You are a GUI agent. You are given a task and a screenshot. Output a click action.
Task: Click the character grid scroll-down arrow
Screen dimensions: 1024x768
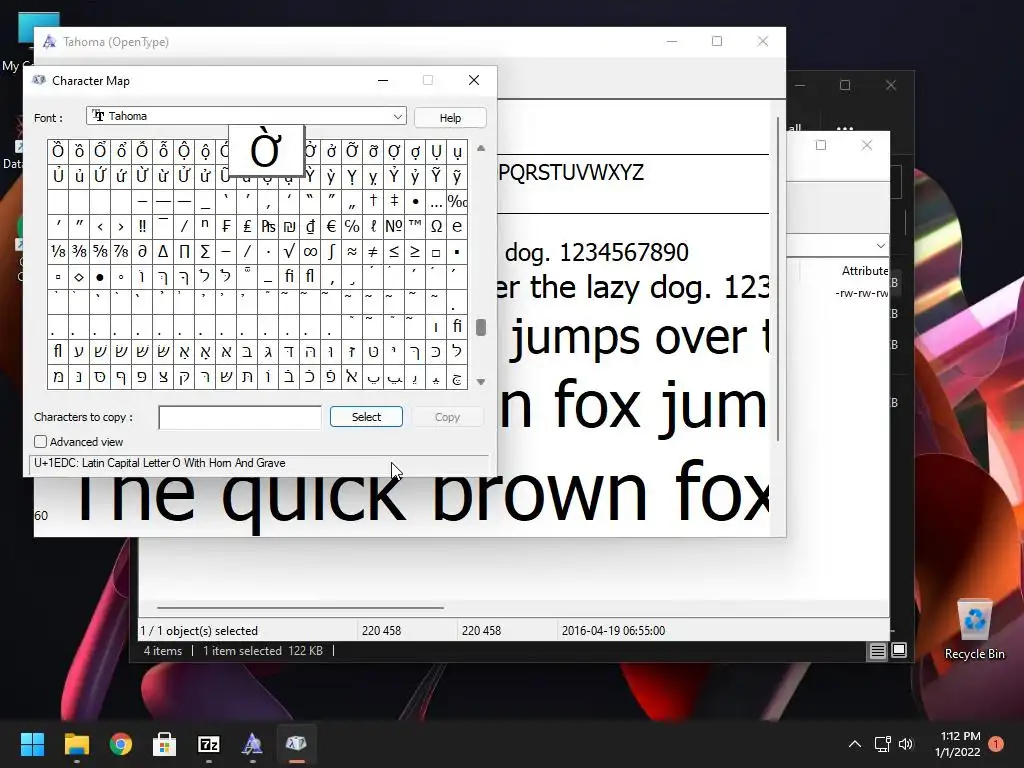pos(481,382)
